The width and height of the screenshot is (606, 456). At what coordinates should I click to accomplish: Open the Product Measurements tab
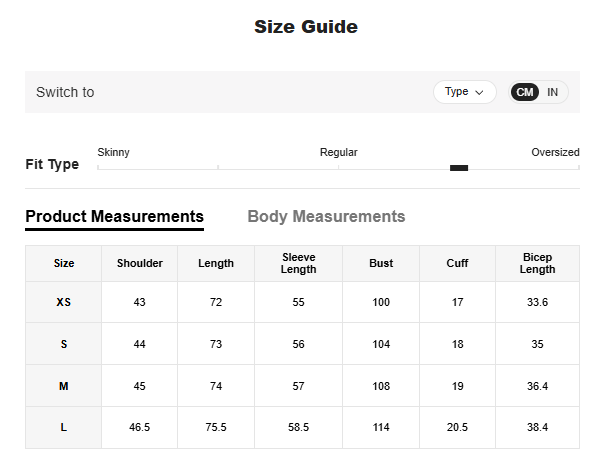point(114,217)
